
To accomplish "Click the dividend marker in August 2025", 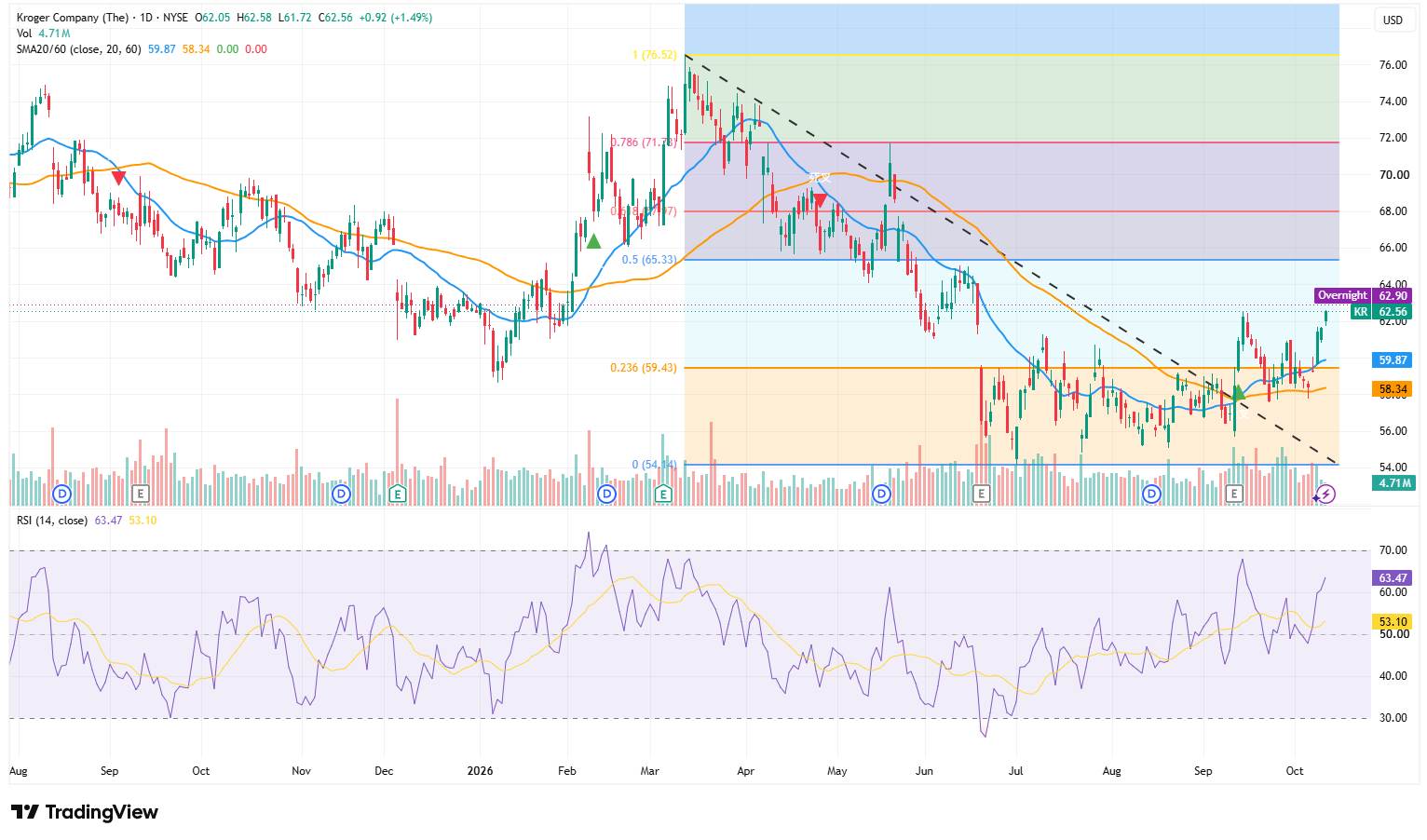I will [62, 494].
